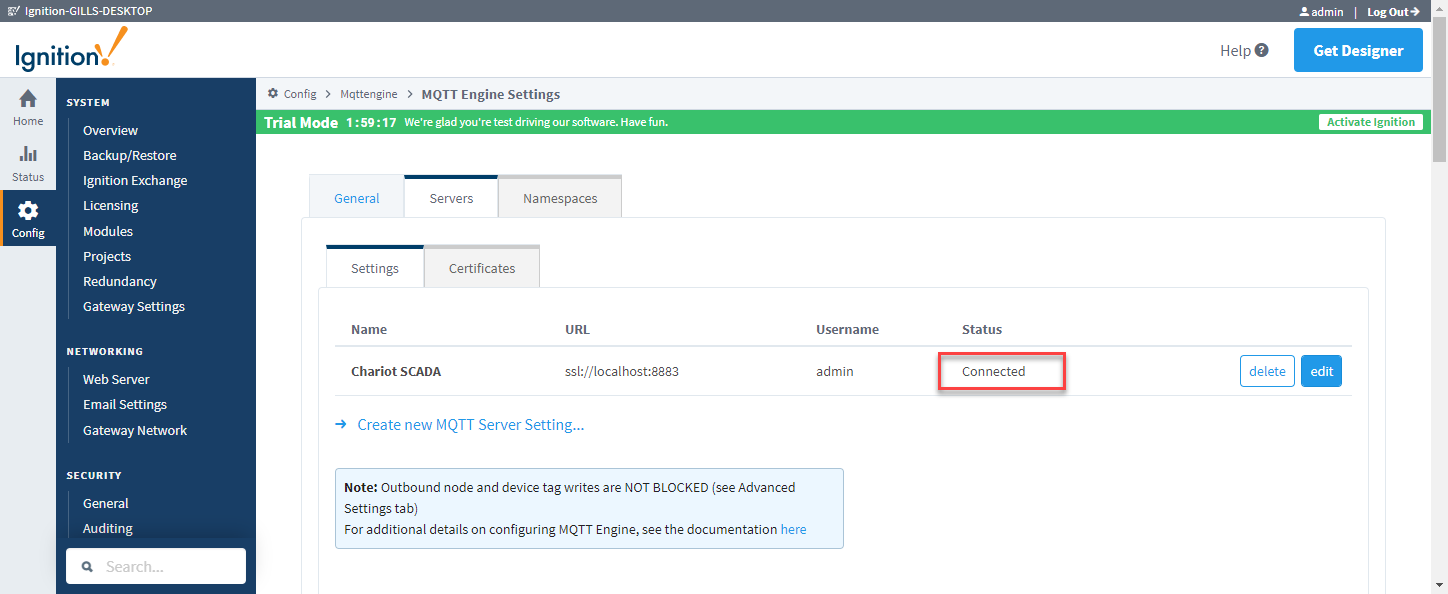Click the Config breadcrumb link
The width and height of the screenshot is (1448, 594).
[300, 94]
